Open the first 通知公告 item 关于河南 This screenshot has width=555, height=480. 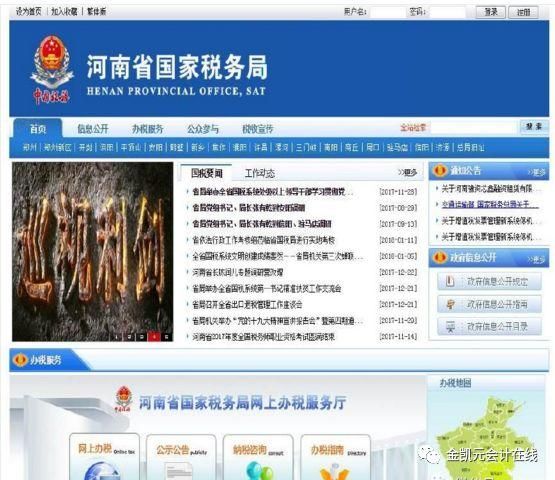tap(491, 189)
